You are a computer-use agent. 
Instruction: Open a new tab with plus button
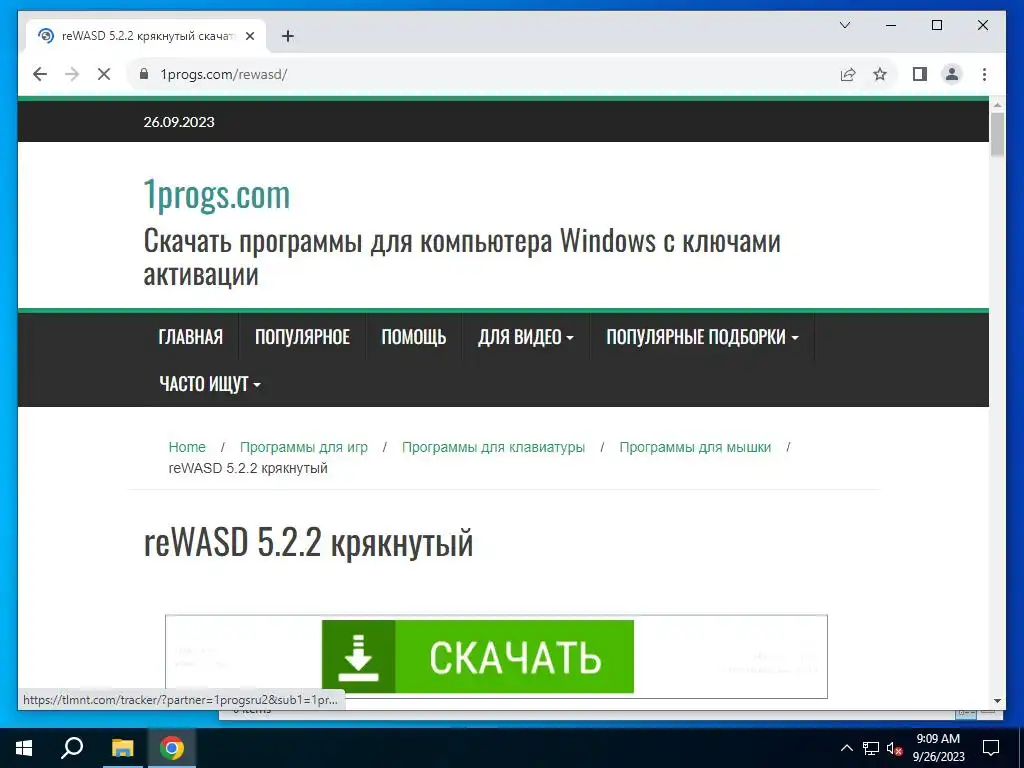coord(287,36)
